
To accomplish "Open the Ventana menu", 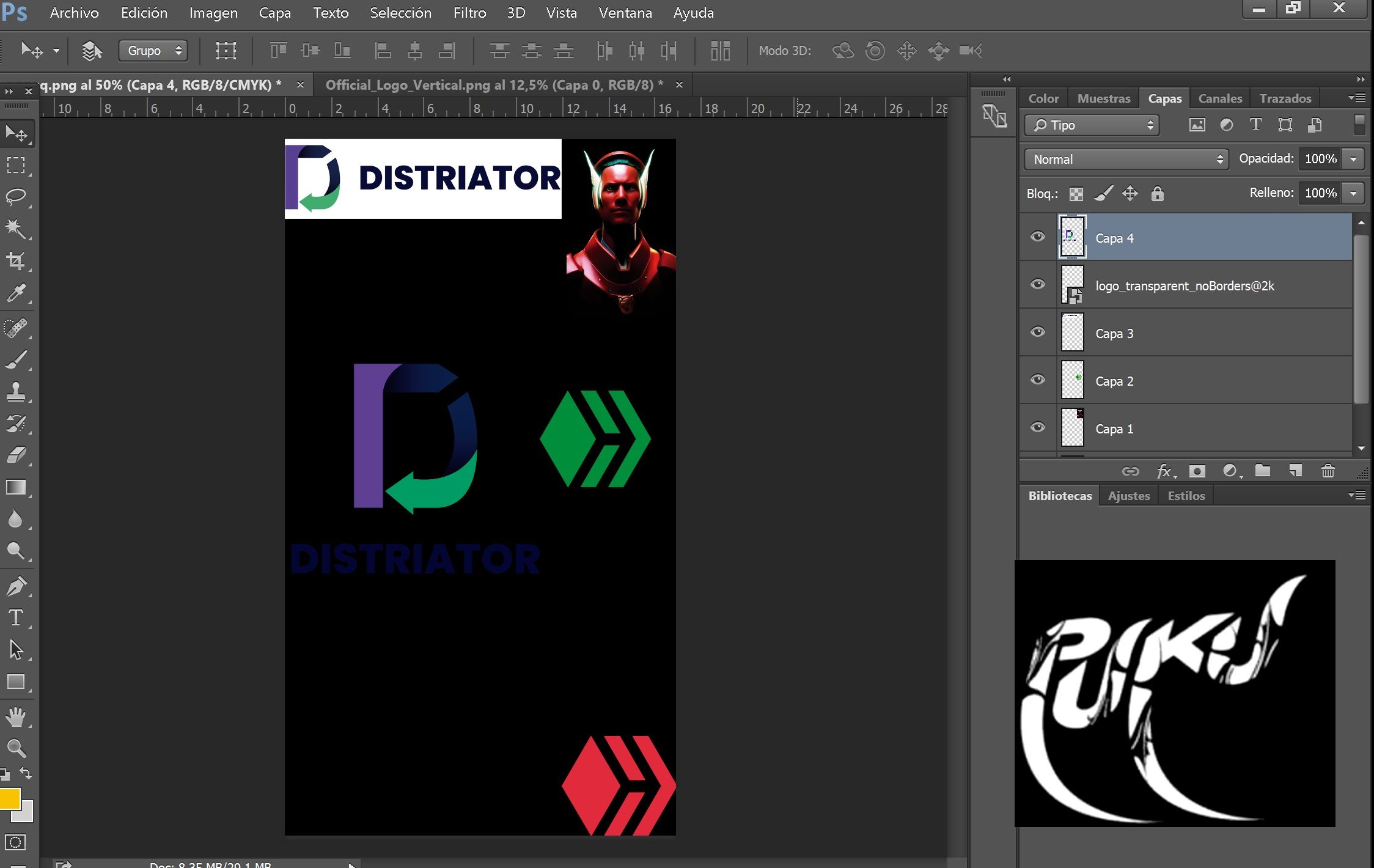I will [625, 13].
